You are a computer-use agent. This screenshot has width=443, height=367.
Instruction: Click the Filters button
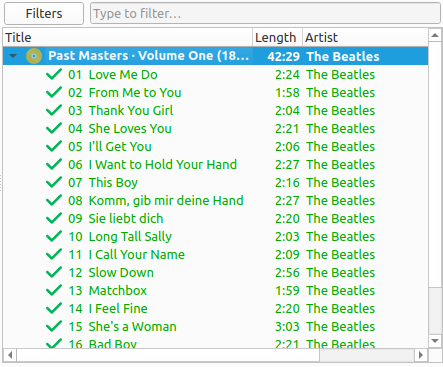(44, 14)
